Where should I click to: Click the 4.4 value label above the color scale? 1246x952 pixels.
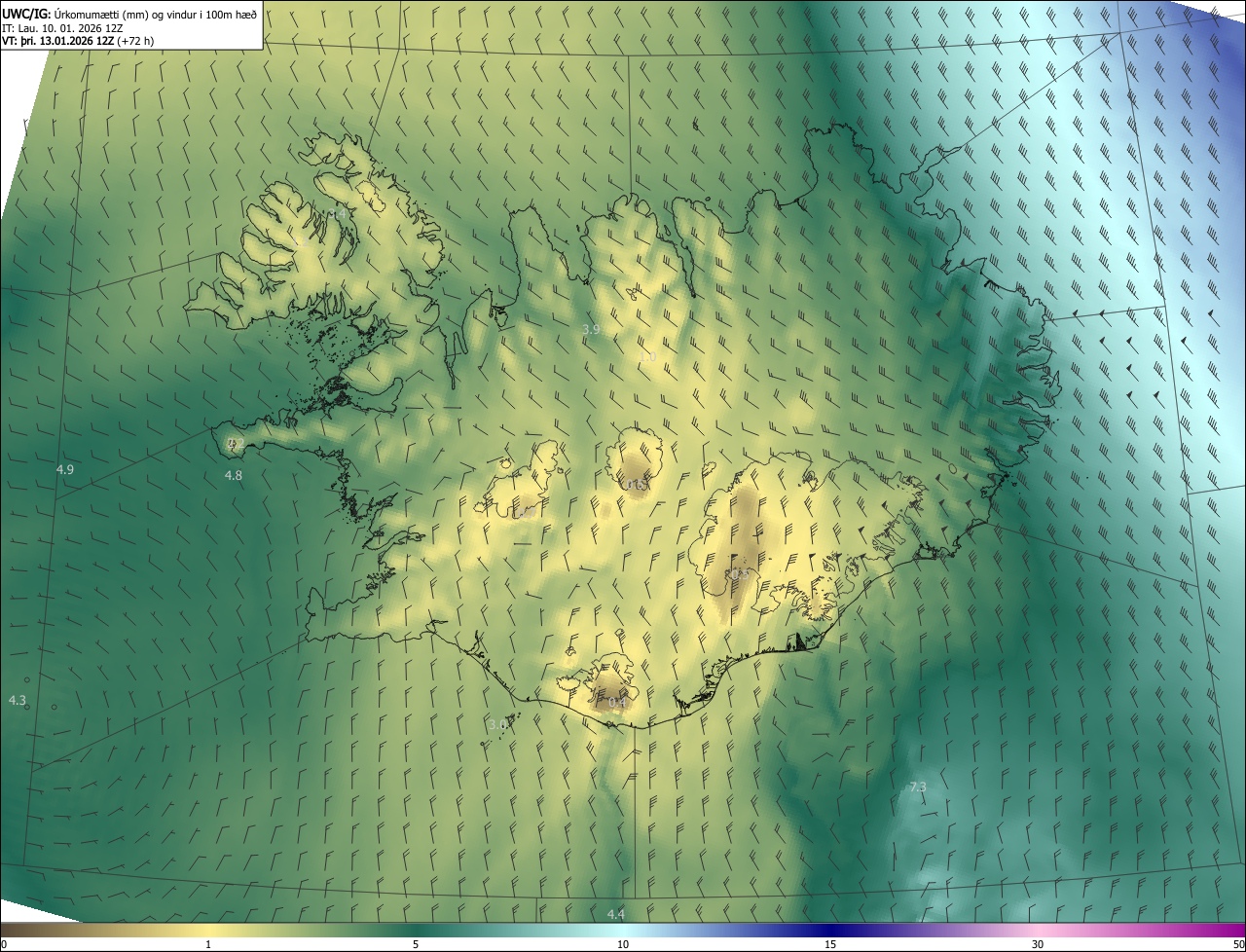[615, 914]
